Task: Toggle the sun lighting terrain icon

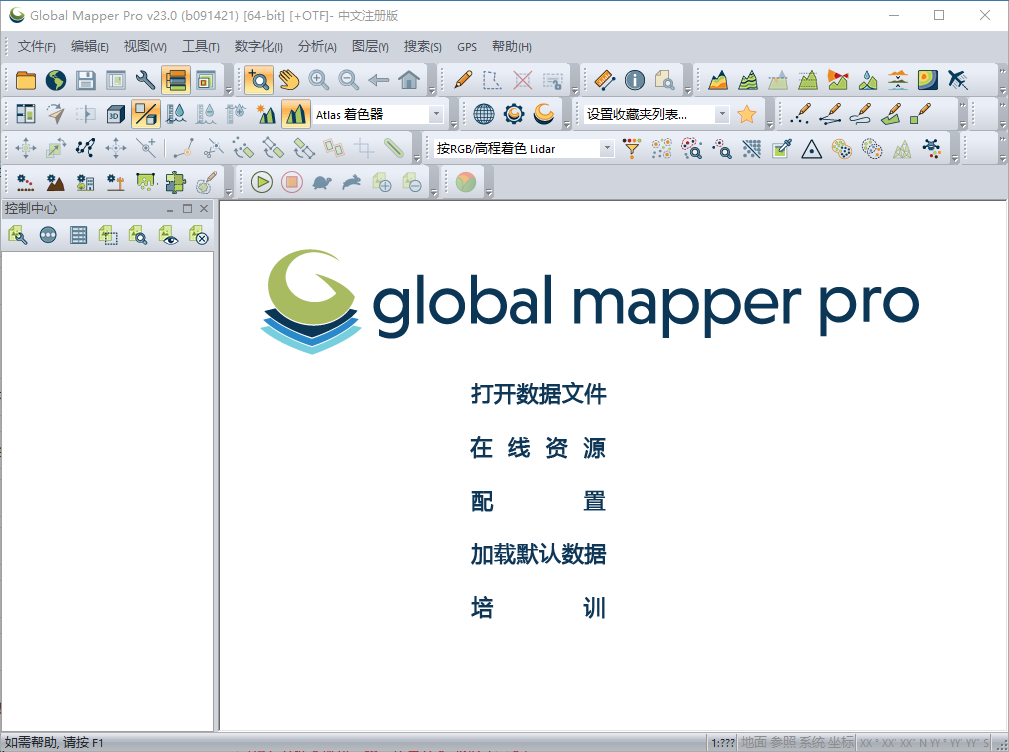Action: (x=265, y=115)
